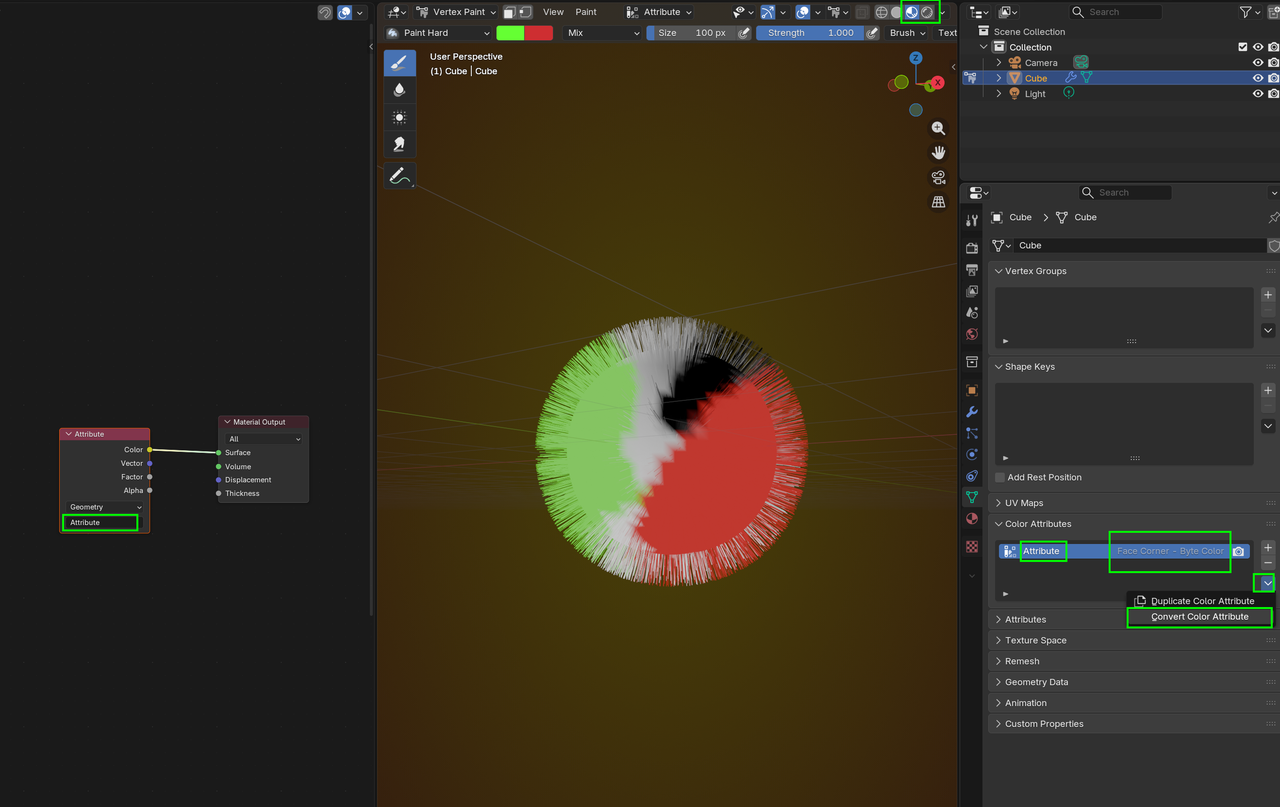Open the Paint menu

tap(586, 12)
